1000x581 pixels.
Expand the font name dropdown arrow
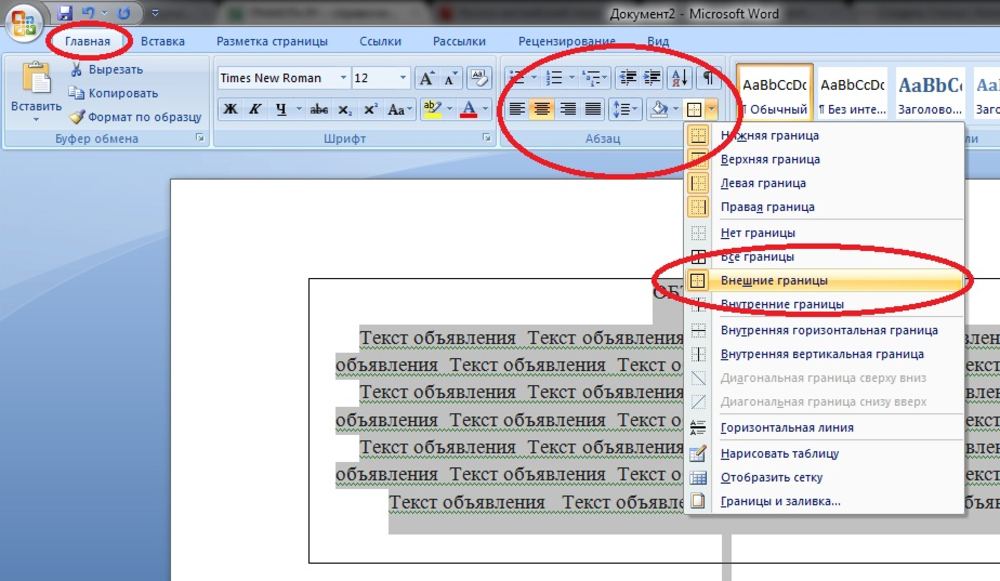pos(343,78)
